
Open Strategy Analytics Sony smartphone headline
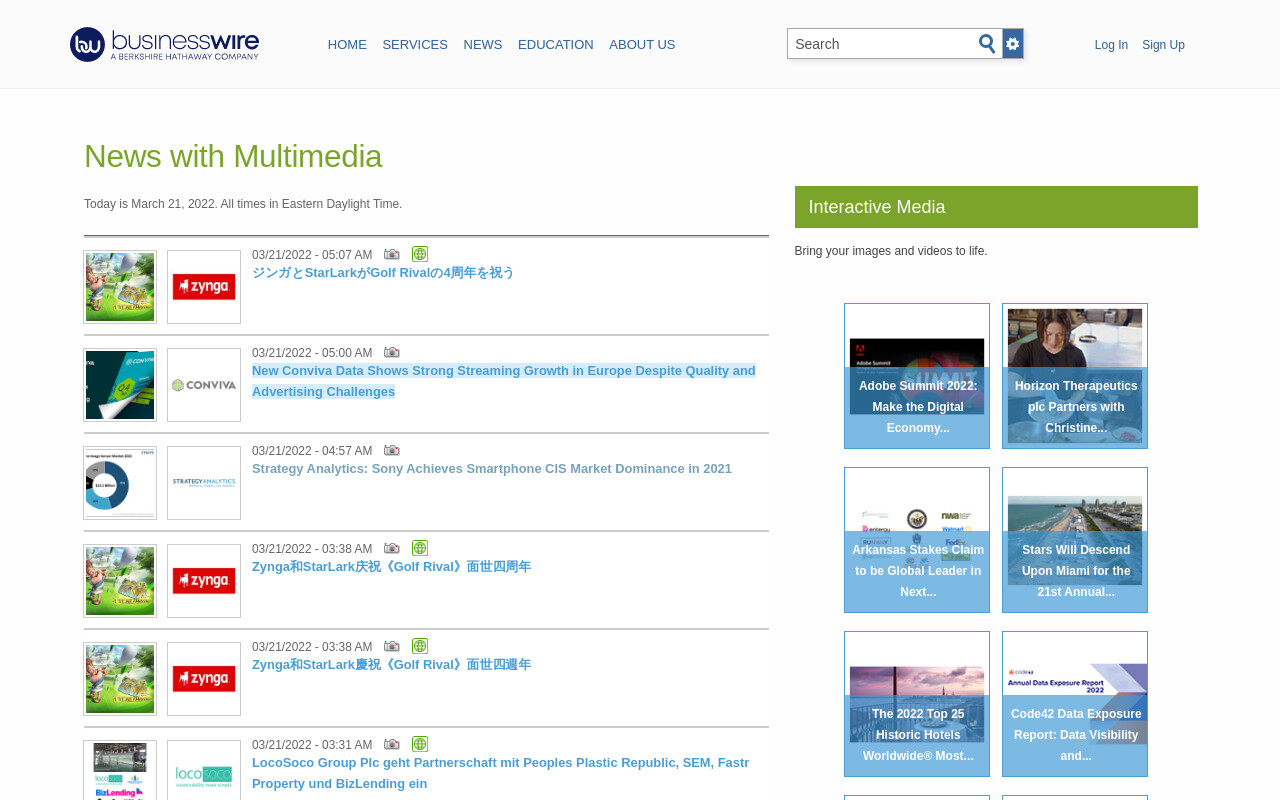tap(492, 469)
